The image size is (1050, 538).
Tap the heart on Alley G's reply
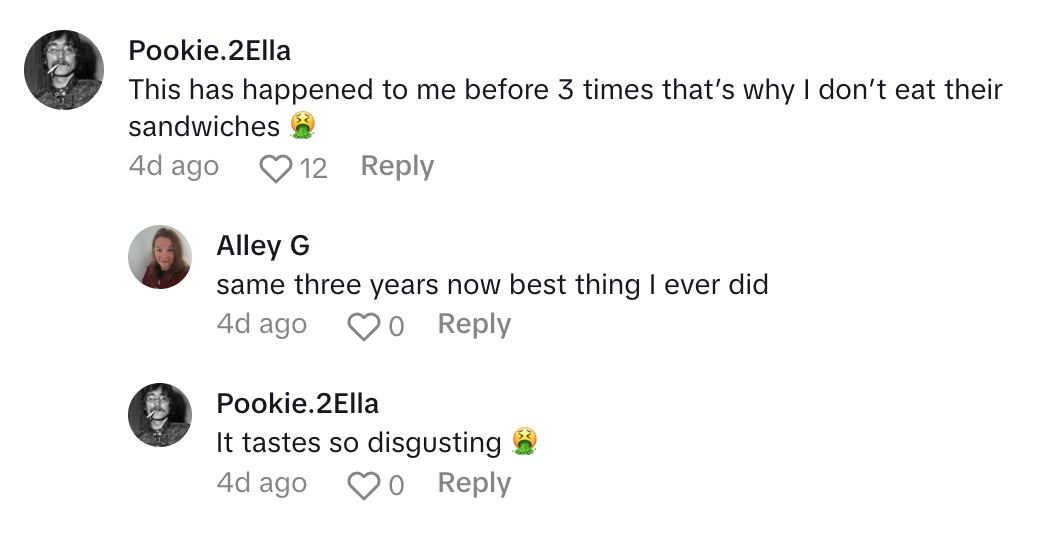coord(361,325)
